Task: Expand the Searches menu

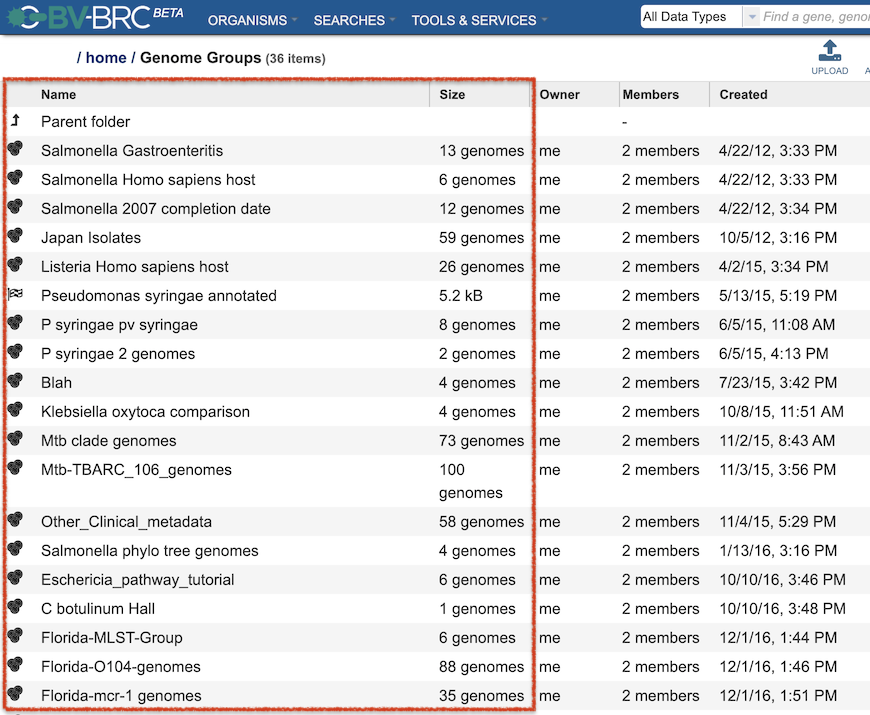Action: point(354,21)
